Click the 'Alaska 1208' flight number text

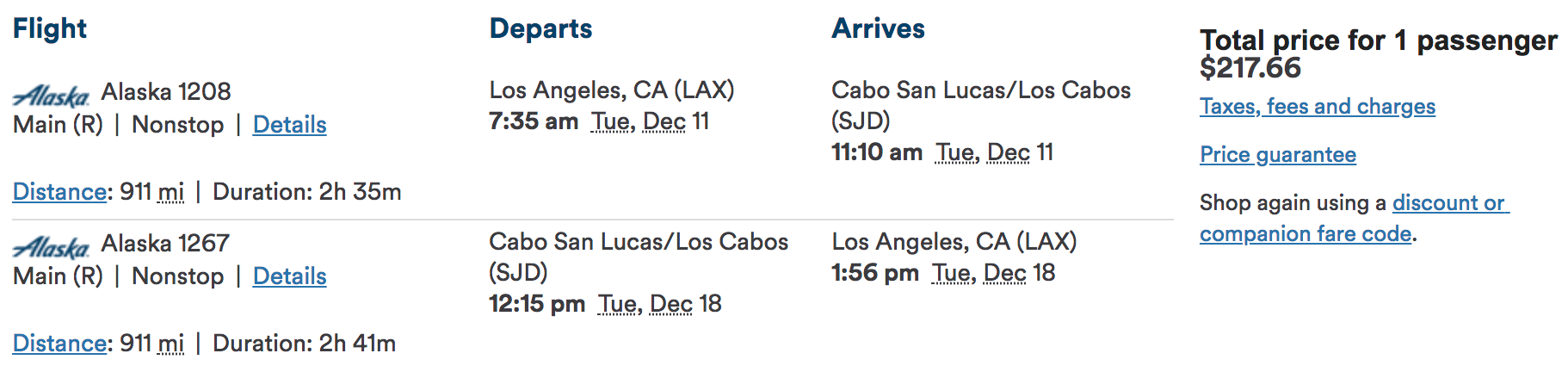click(x=166, y=91)
